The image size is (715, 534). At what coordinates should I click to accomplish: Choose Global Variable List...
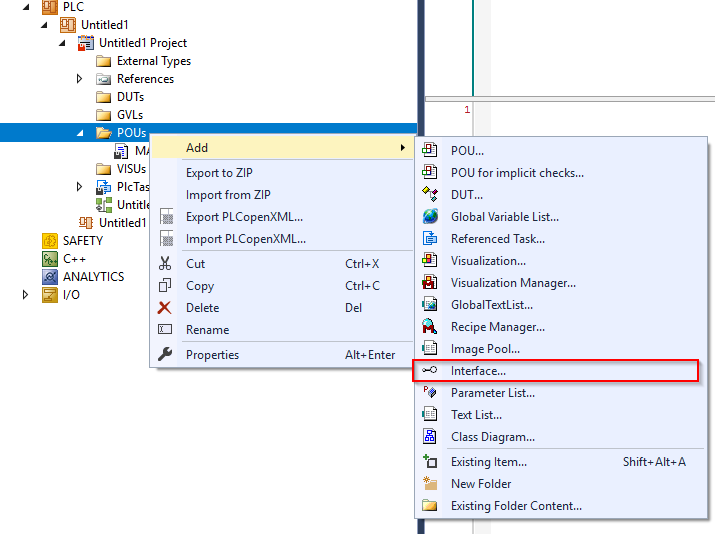561,217
